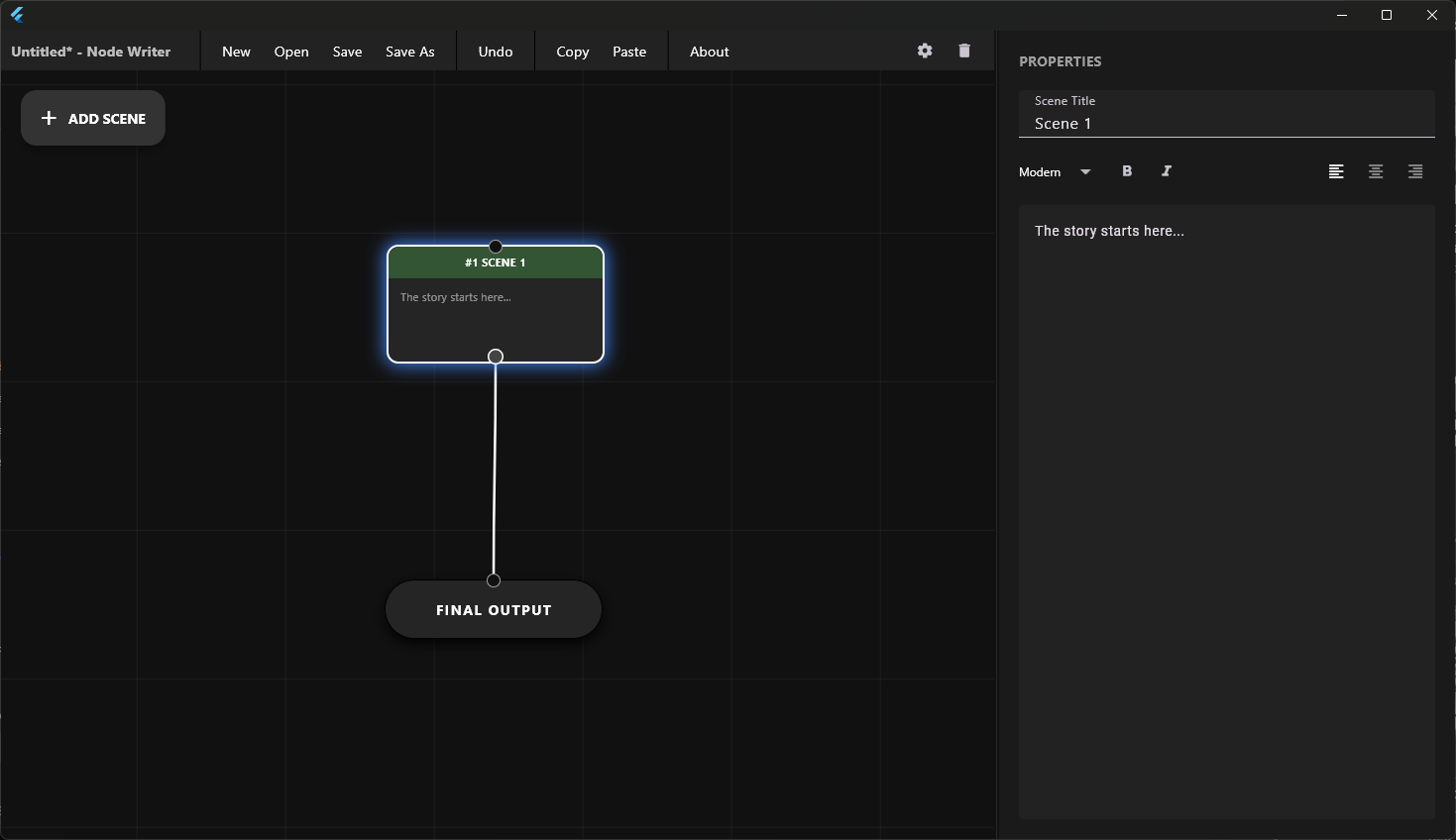Click into the Scene Title field
Screen dimensions: 1456x840
click(1226, 124)
